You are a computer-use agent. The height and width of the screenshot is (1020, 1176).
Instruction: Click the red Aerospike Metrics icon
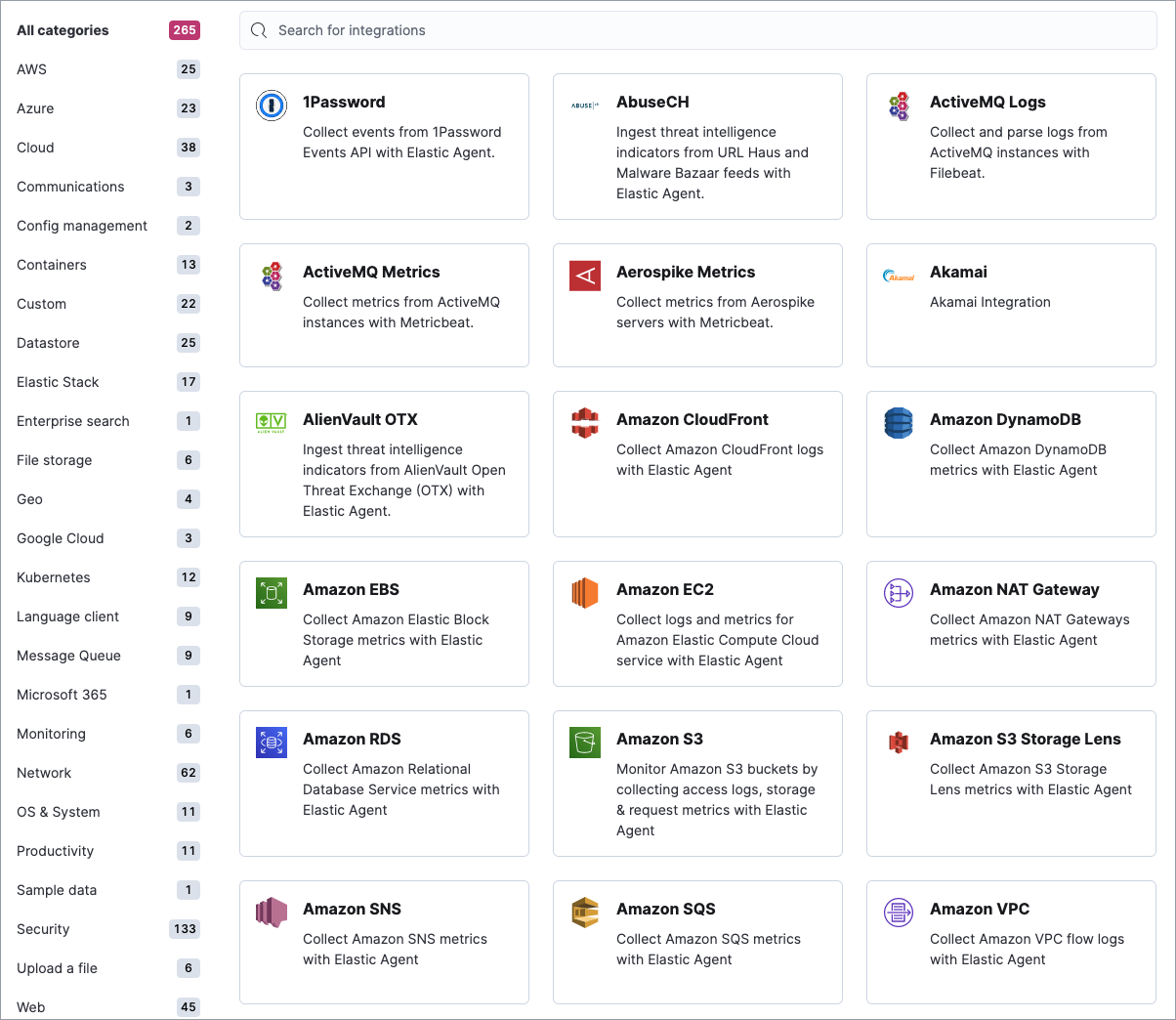[585, 276]
